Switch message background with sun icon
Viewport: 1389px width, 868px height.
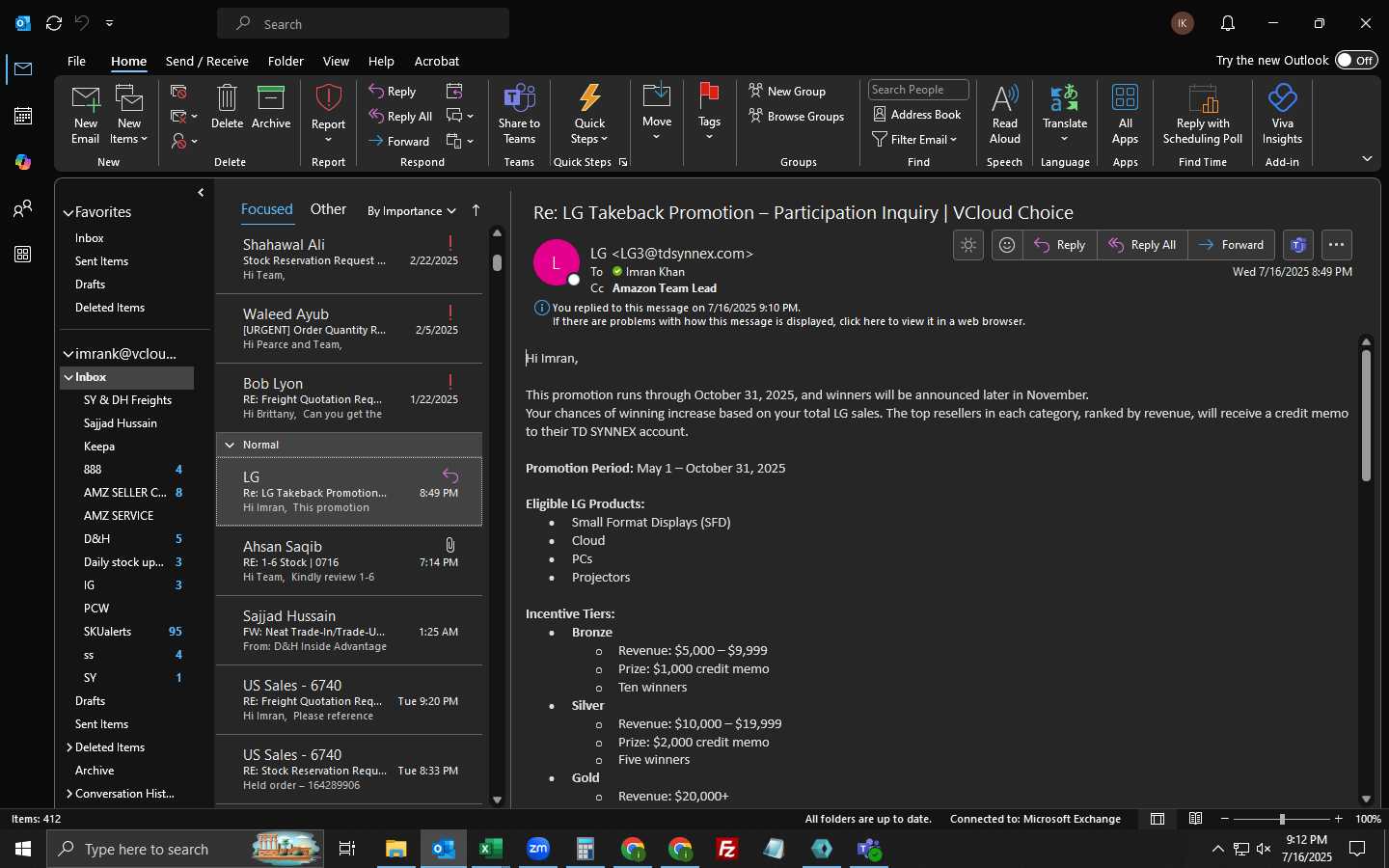(x=968, y=245)
